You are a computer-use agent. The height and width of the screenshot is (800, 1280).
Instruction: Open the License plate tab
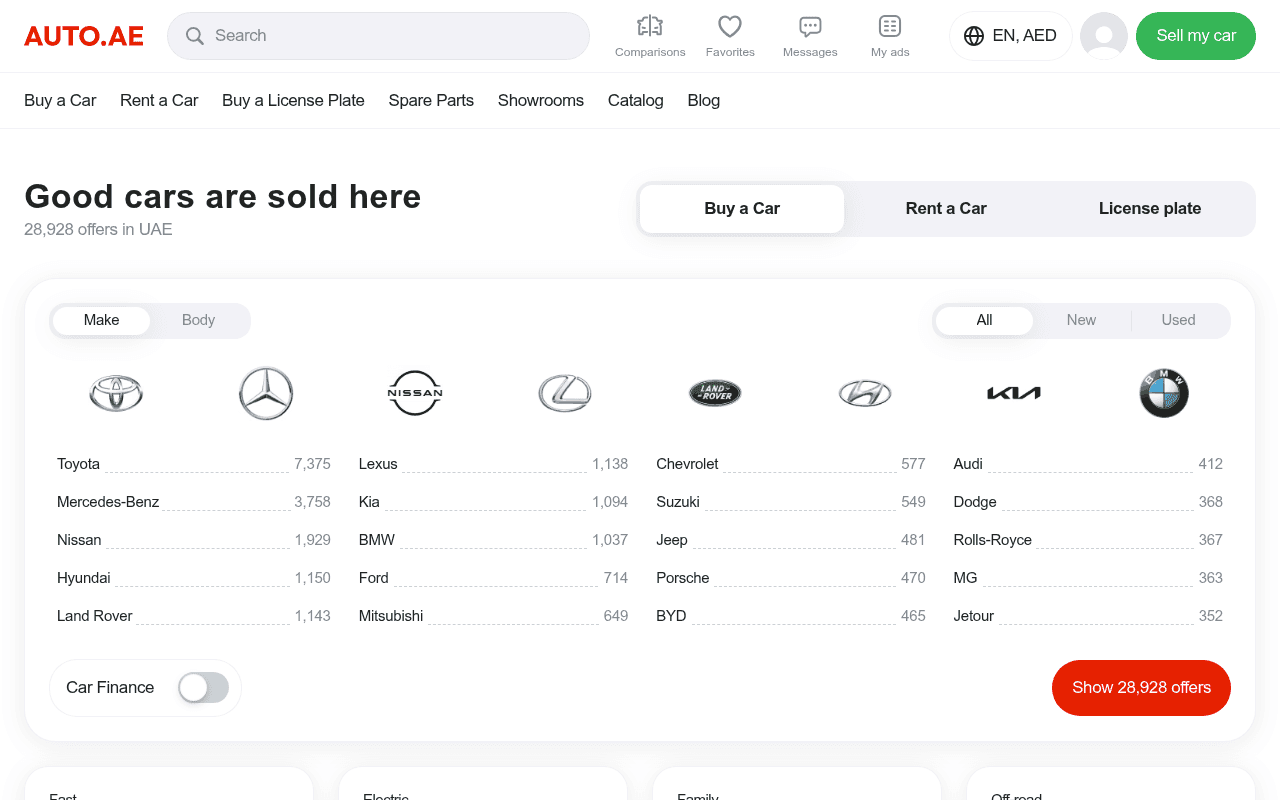(x=1150, y=208)
